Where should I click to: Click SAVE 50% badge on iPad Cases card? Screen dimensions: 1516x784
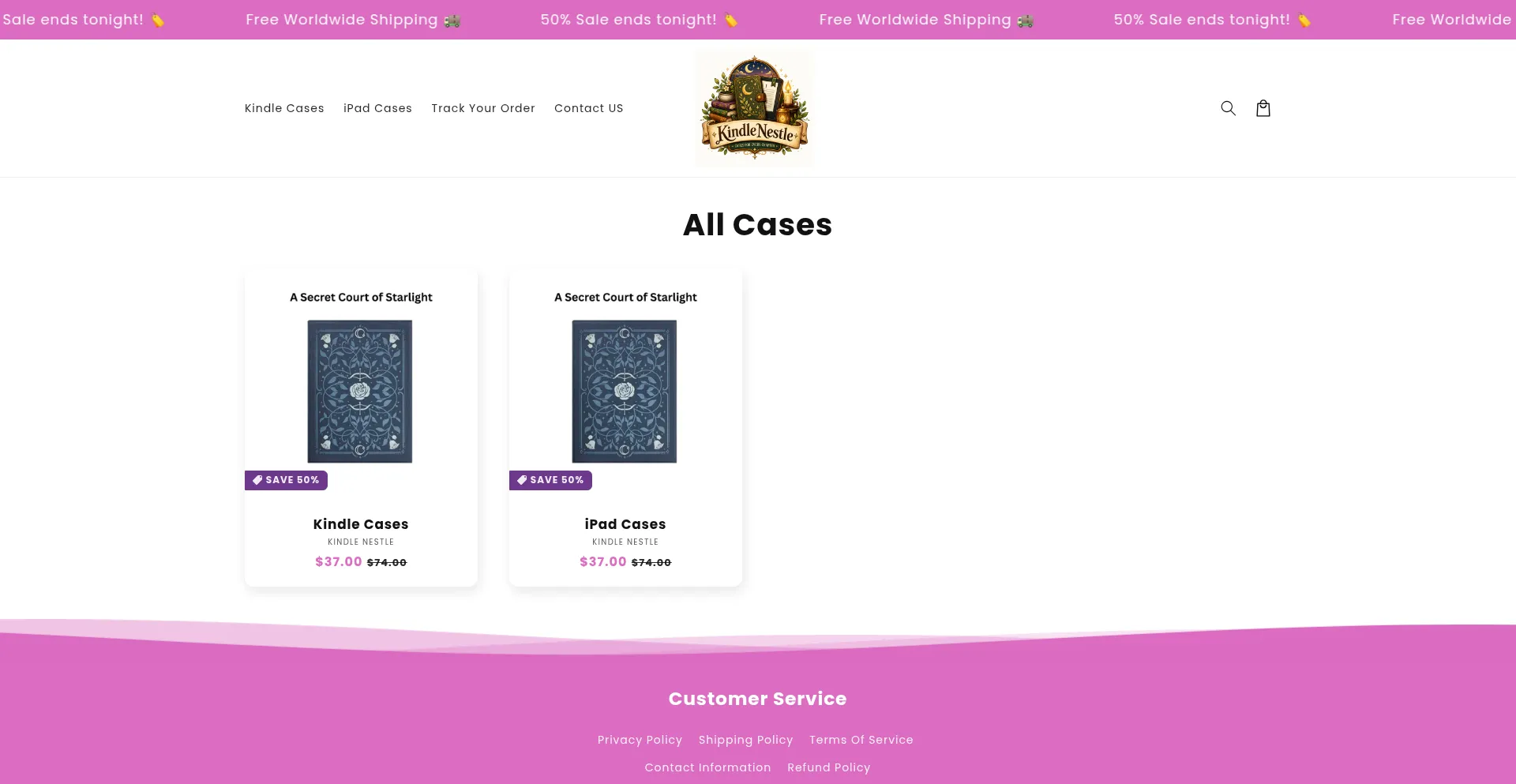550,480
